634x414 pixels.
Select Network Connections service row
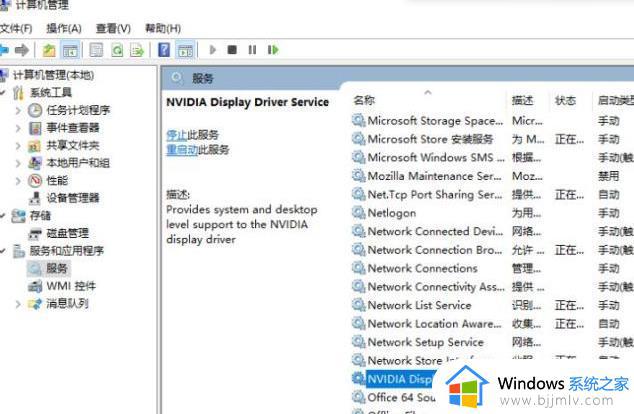(x=492, y=268)
